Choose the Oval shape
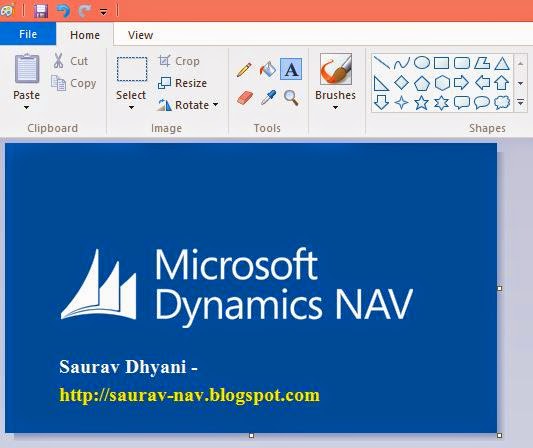 (422, 63)
